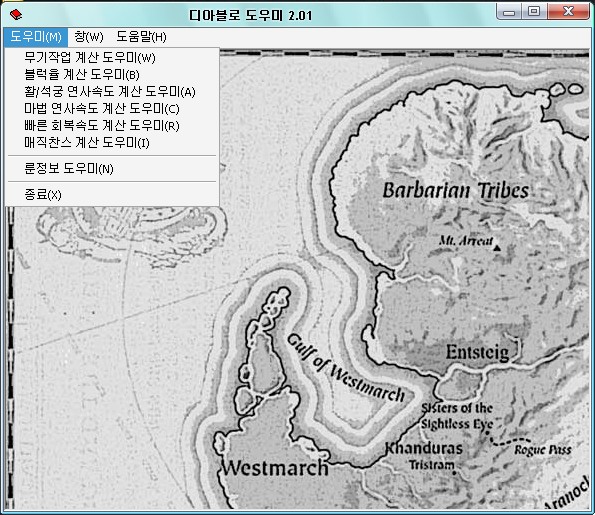595x515 pixels.
Task: Select 마법 연사속도 계산 도우미(C)
Action: (x=112, y=109)
